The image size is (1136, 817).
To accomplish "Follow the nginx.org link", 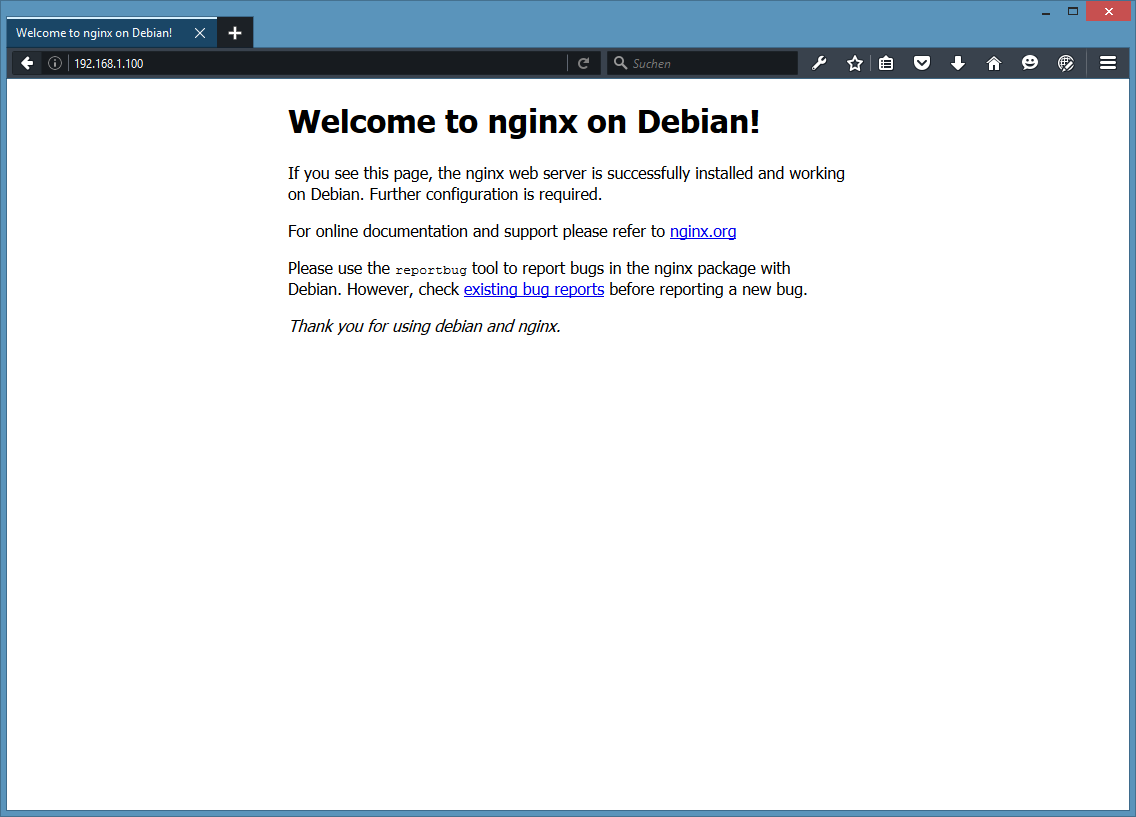I will click(703, 231).
